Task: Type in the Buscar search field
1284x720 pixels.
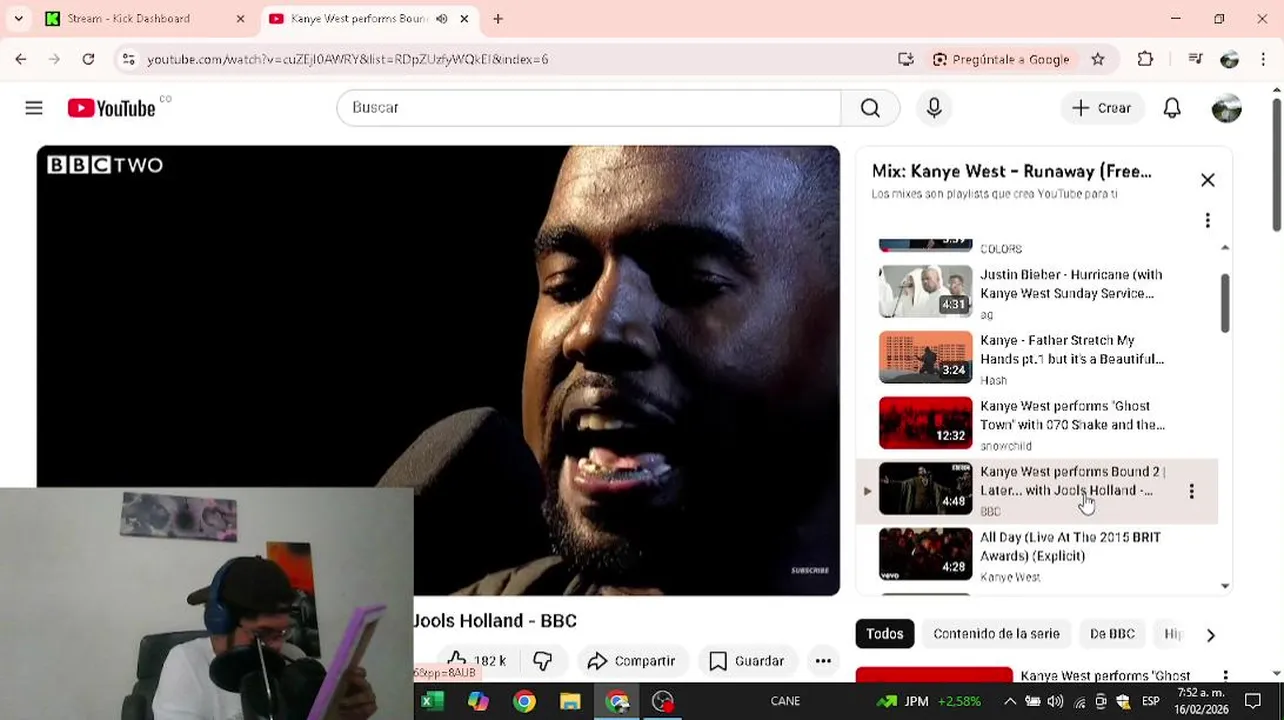Action: [589, 108]
